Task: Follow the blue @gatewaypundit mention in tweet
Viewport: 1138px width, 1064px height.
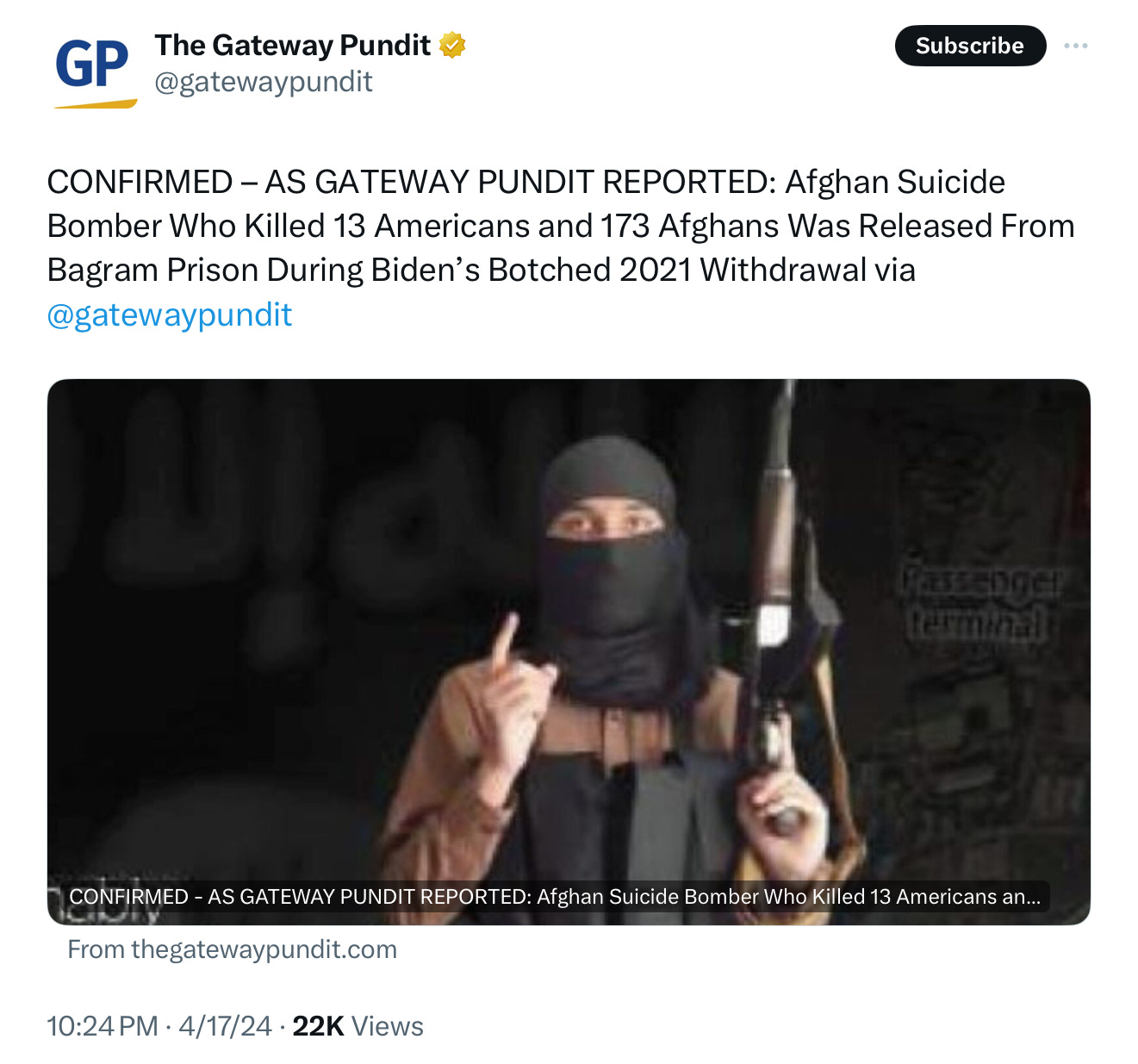Action: pos(170,315)
